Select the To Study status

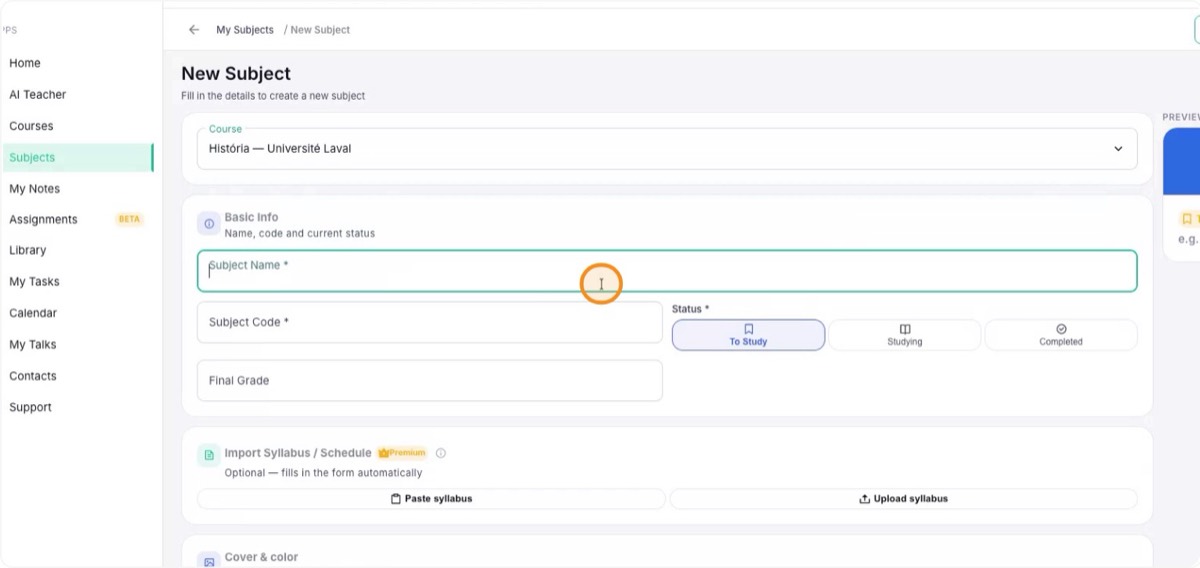(x=748, y=335)
